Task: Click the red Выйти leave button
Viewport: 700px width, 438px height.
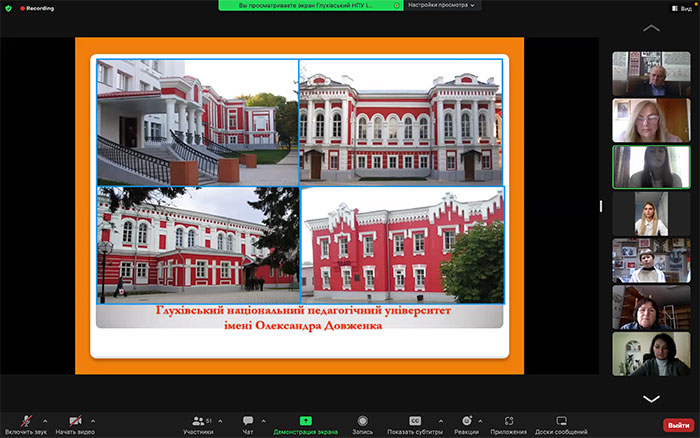Action: [678, 425]
